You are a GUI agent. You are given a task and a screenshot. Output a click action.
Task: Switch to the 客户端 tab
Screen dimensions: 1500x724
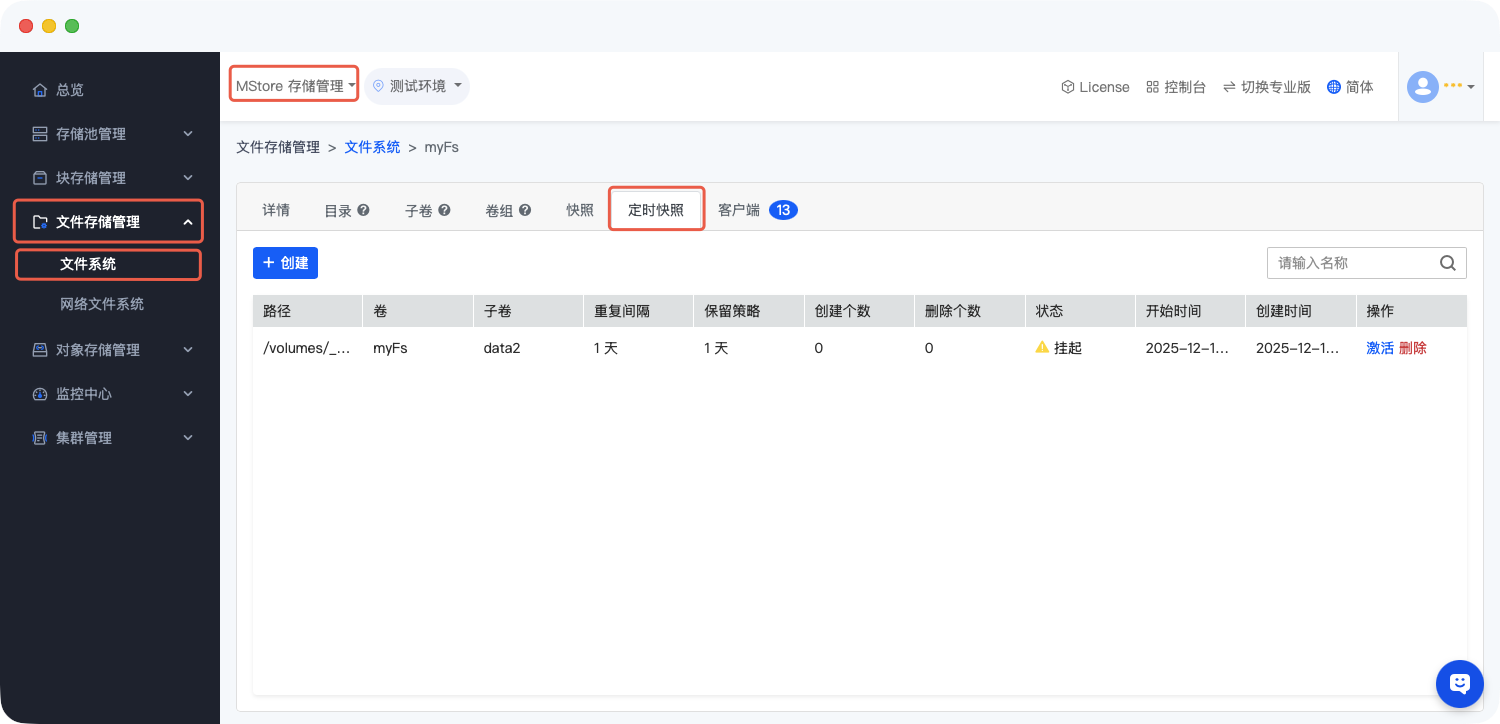click(x=739, y=210)
